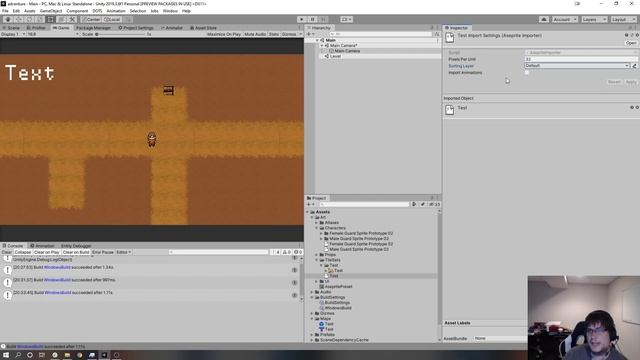Switch to the Animator tab
This screenshot has width=640, height=360.
(172, 28)
